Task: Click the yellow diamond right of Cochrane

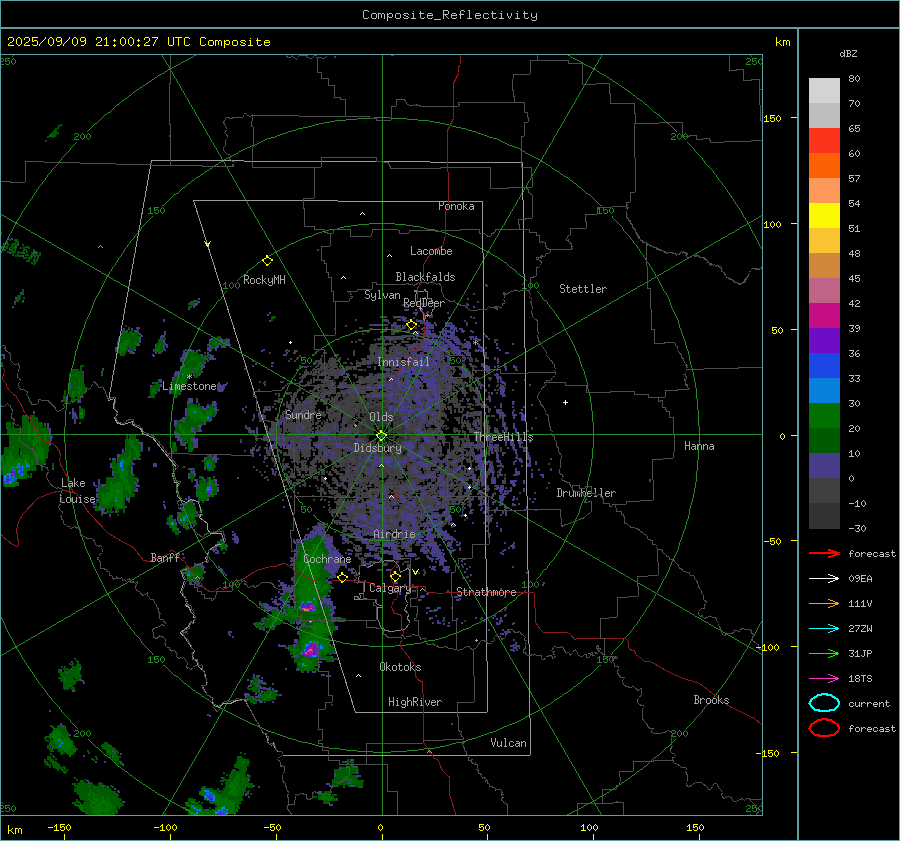Action: (342, 578)
